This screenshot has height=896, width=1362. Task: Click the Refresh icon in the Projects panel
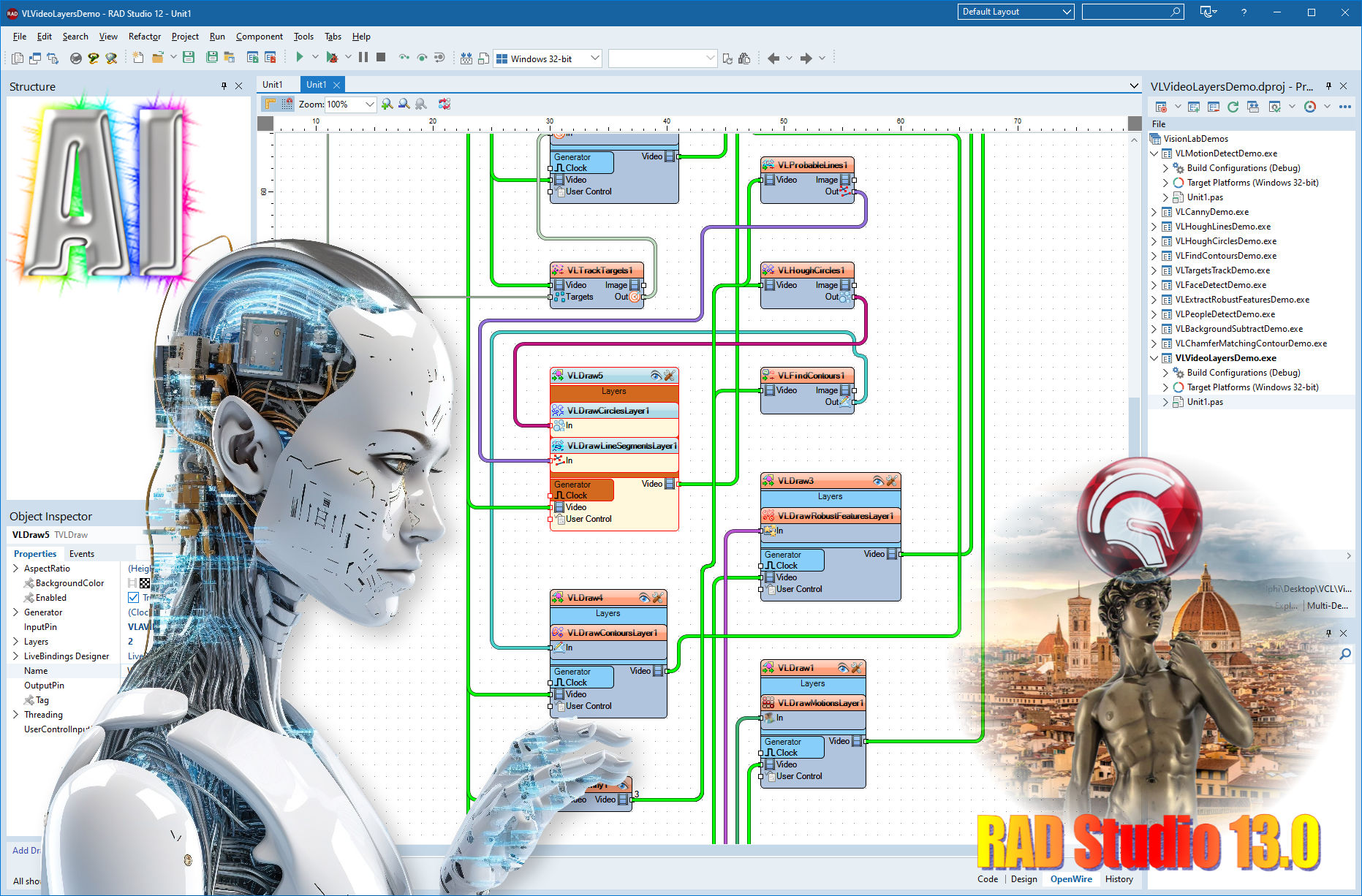1233,107
